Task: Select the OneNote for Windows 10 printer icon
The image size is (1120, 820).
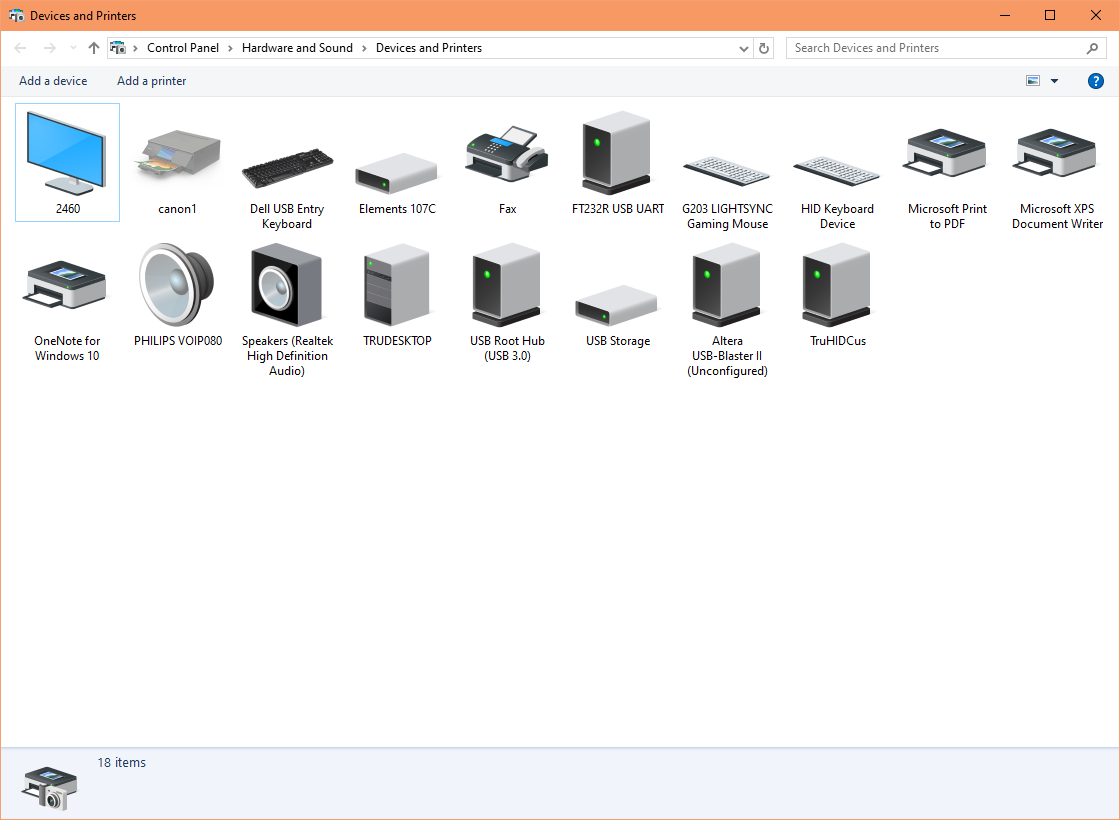Action: click(x=66, y=285)
